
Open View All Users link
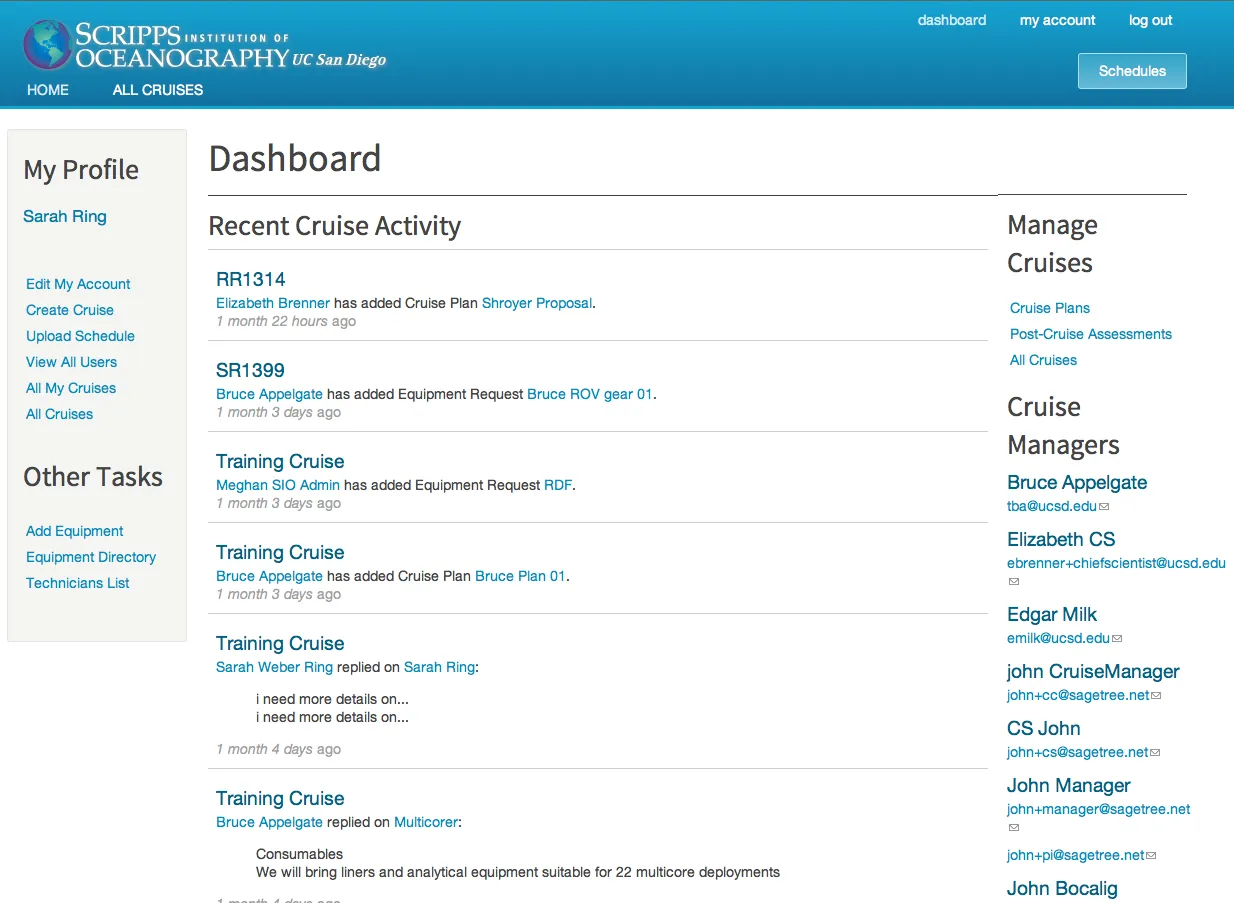pos(71,362)
